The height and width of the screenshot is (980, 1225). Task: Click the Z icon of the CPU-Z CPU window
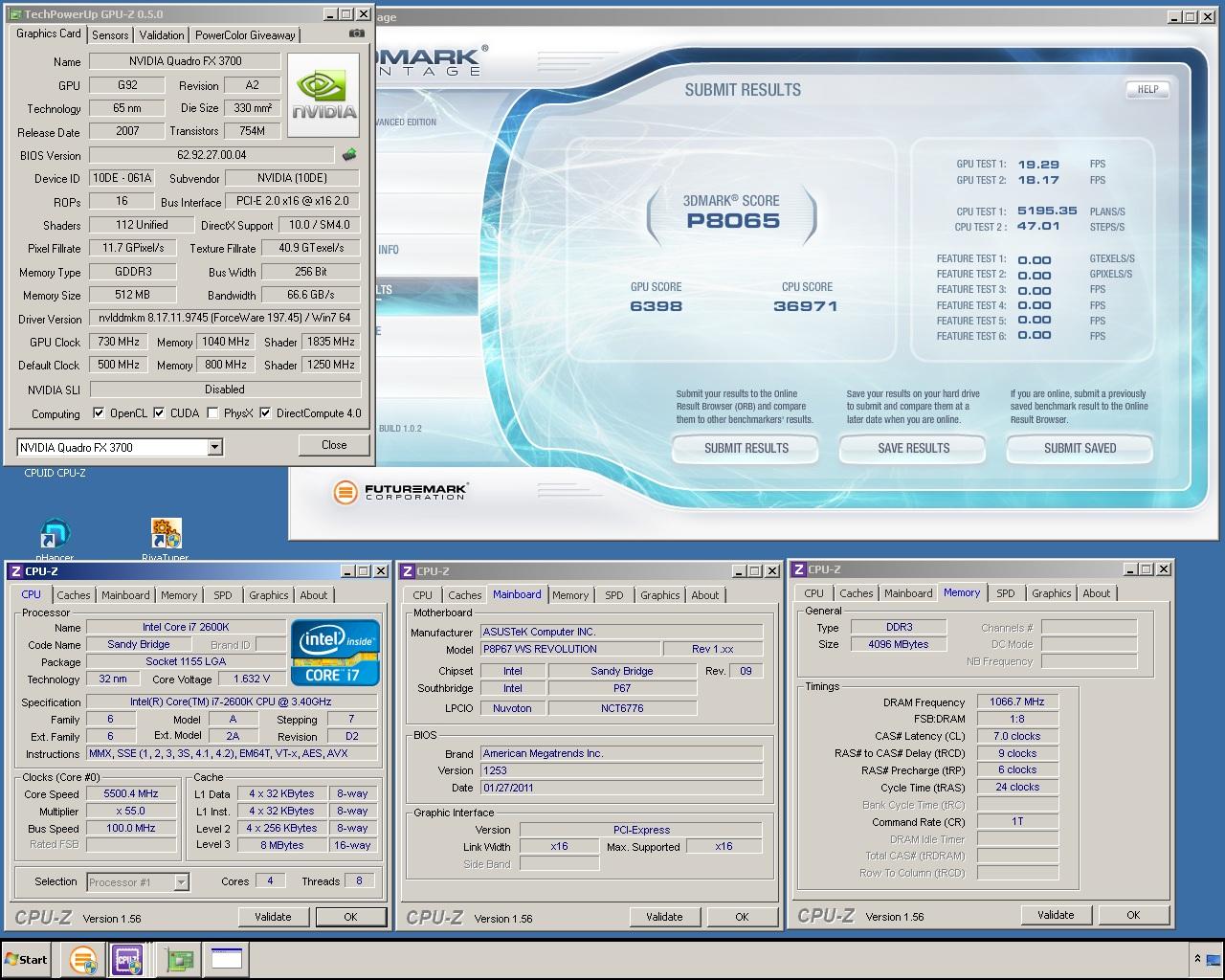tap(15, 571)
